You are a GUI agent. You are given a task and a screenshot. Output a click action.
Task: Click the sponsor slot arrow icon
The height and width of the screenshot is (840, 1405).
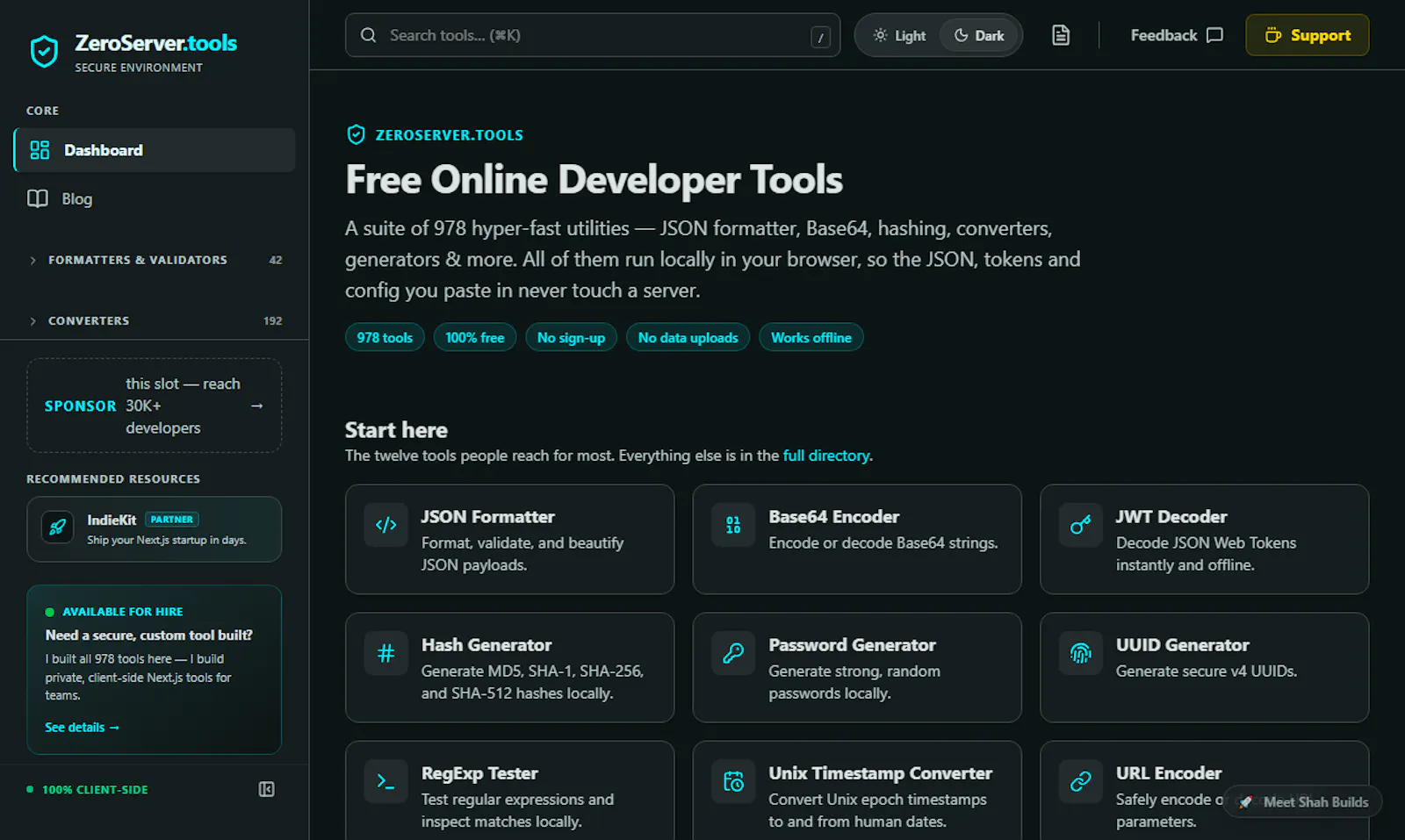pyautogui.click(x=257, y=406)
